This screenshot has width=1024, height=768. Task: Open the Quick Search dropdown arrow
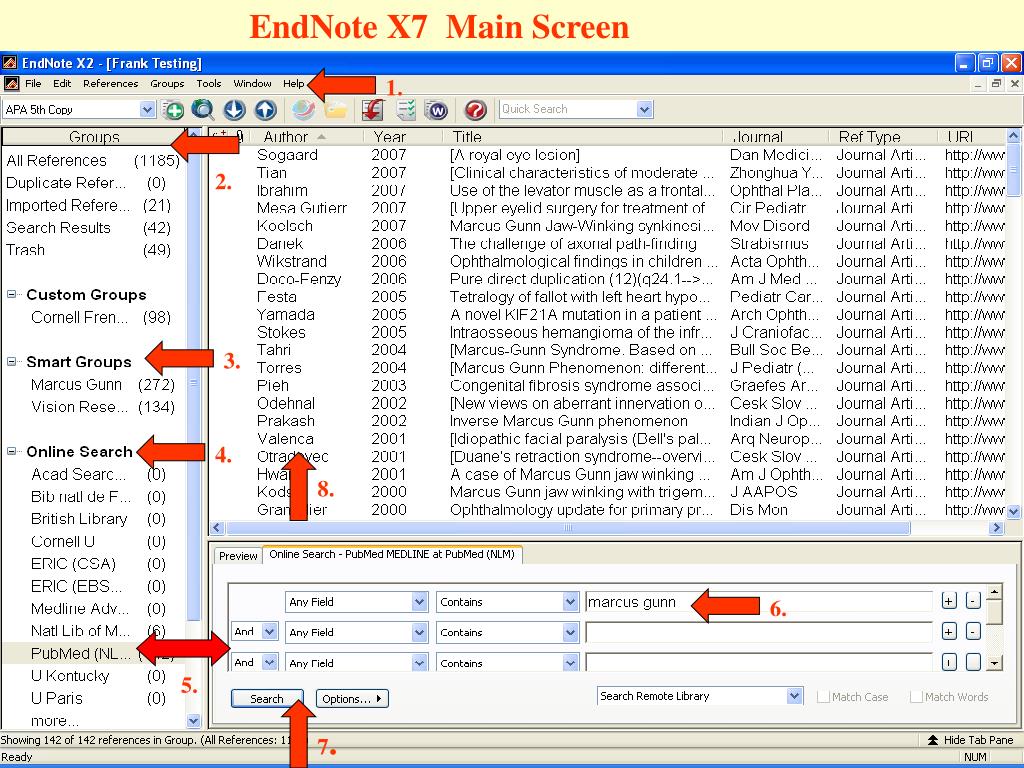[645, 109]
